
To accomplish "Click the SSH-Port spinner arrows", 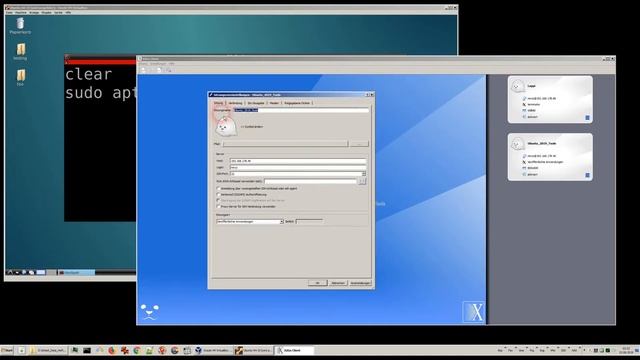I will point(364,174).
